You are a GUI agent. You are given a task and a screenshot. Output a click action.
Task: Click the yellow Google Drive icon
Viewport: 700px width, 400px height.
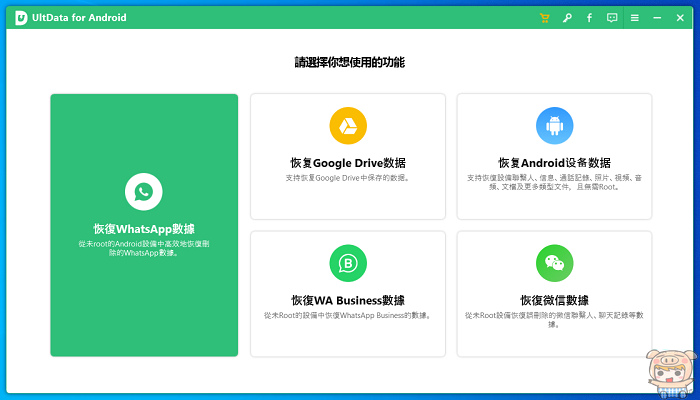(348, 125)
